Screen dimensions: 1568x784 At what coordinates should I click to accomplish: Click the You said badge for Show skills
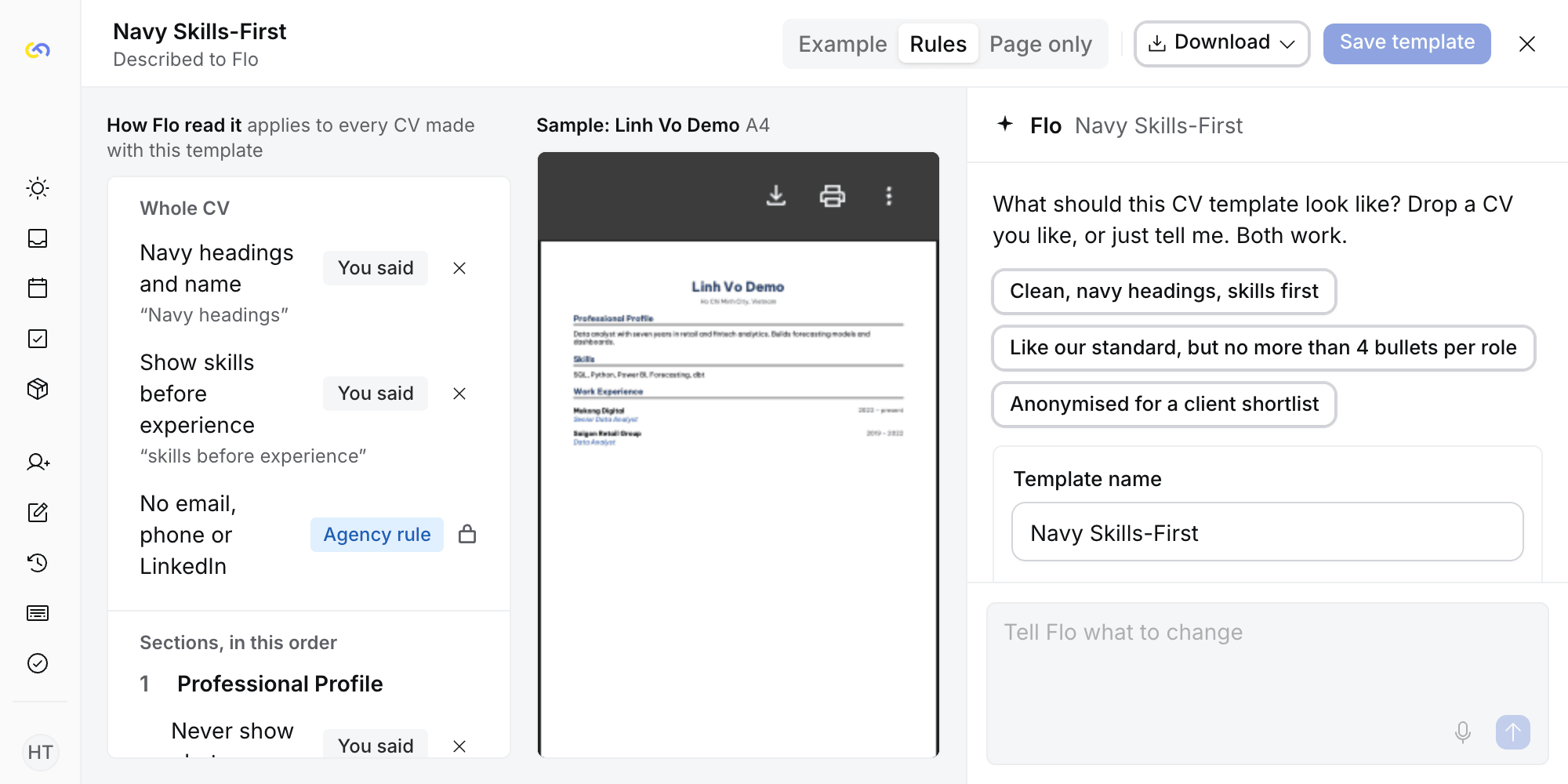376,394
